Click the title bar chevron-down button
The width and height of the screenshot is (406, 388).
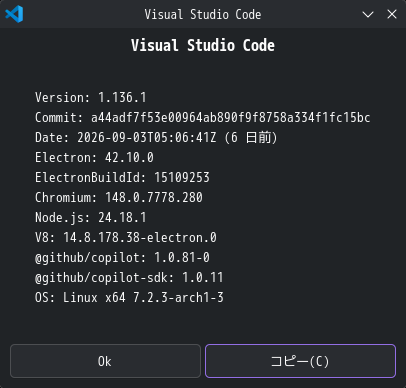(x=368, y=14)
